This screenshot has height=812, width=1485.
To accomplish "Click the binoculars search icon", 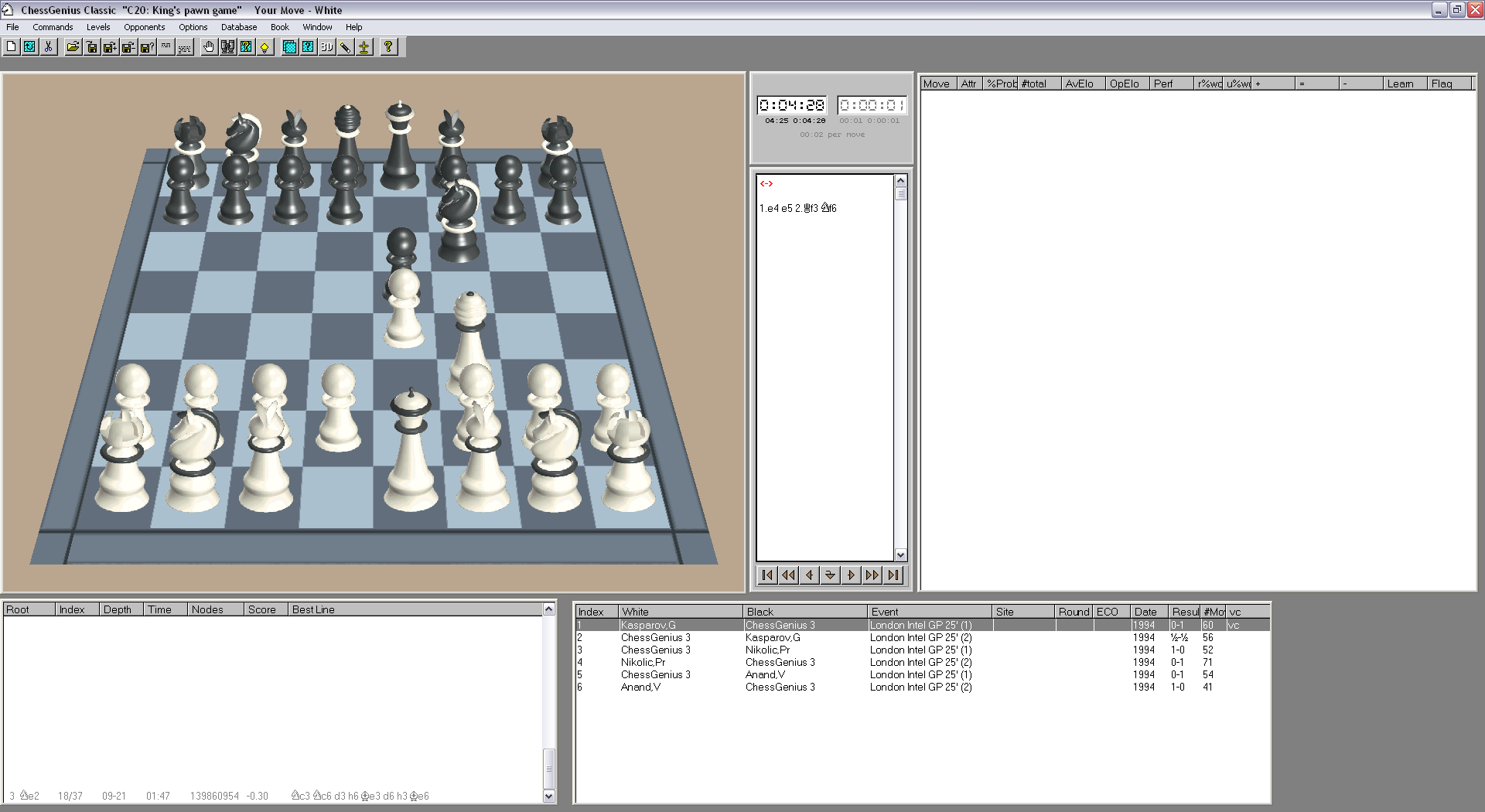I will pos(227,47).
